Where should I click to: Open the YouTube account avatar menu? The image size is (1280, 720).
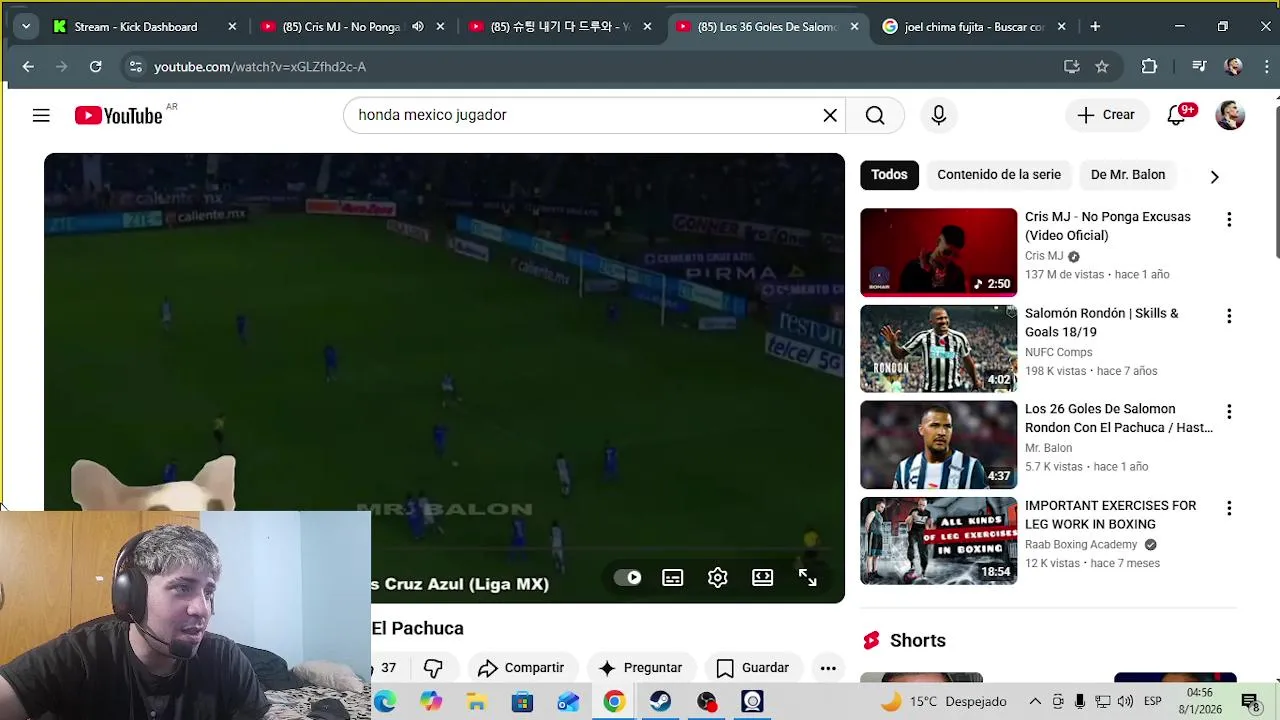coord(1230,115)
